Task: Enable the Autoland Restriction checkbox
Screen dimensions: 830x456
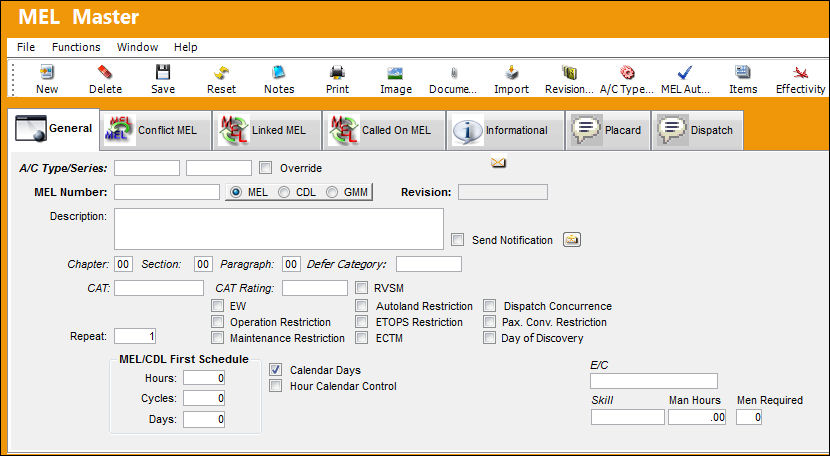Action: click(361, 306)
